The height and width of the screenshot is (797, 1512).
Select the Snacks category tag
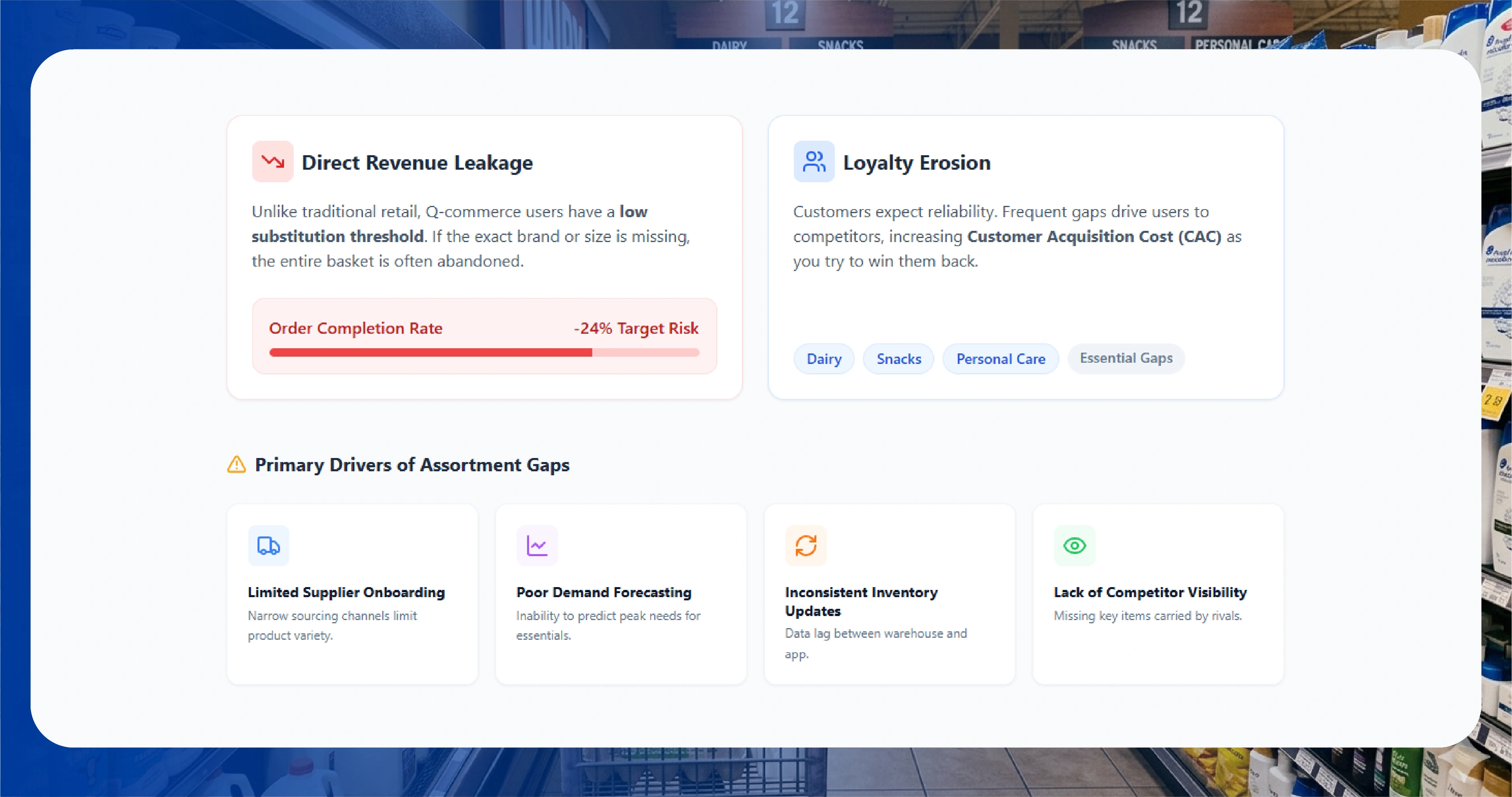pyautogui.click(x=898, y=358)
